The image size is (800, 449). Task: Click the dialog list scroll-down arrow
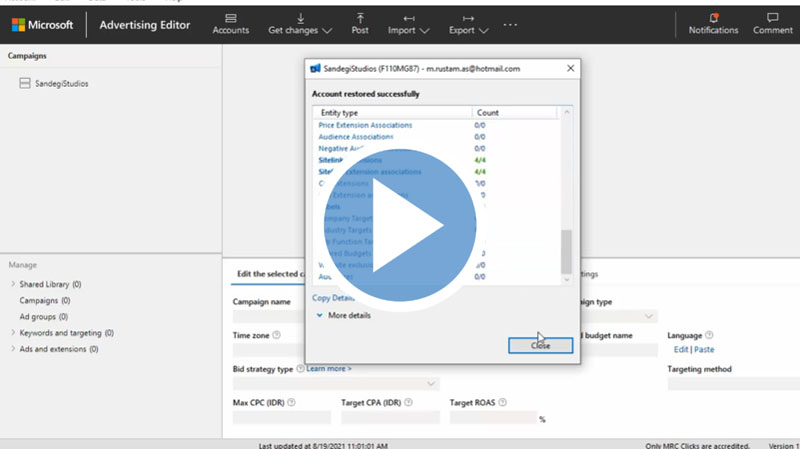(566, 280)
